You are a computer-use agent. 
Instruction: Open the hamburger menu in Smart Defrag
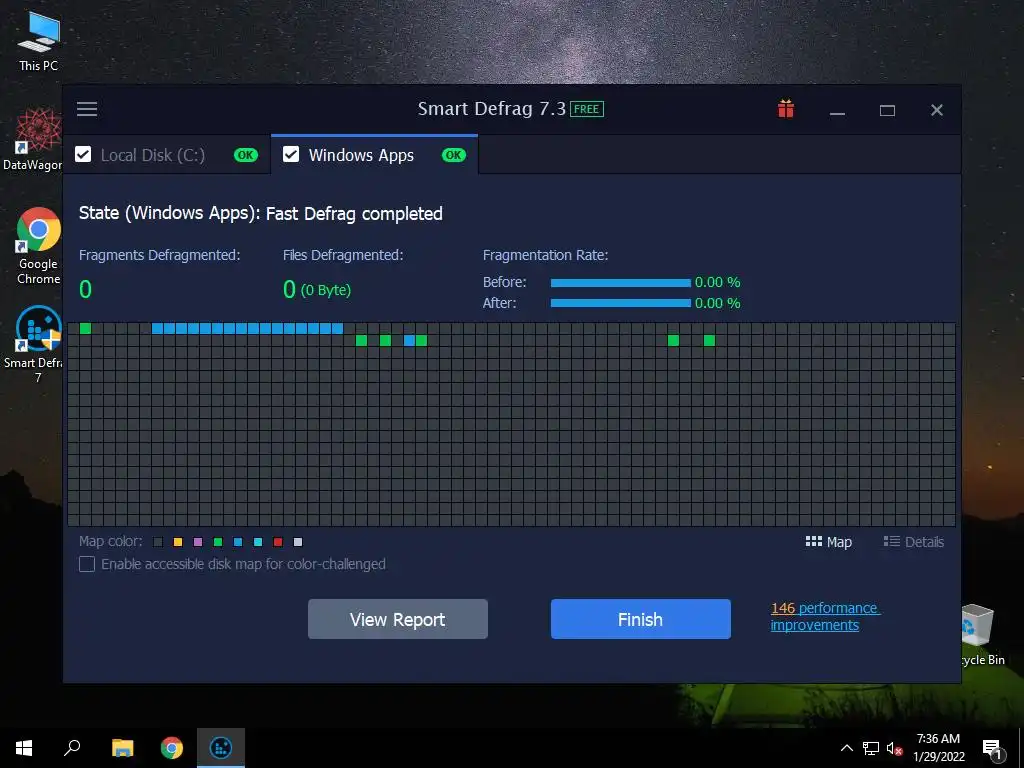tap(87, 109)
